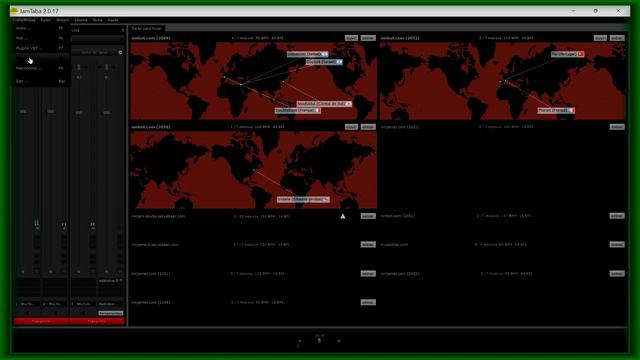Choose Midi... in Preferências dropdown
640x360 pixels.
(x=40, y=38)
